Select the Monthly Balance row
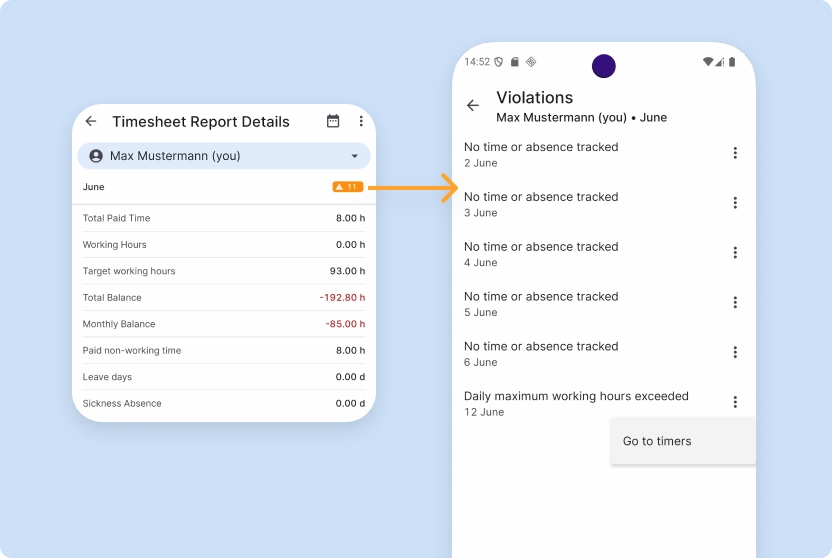Image resolution: width=832 pixels, height=558 pixels. click(x=223, y=324)
